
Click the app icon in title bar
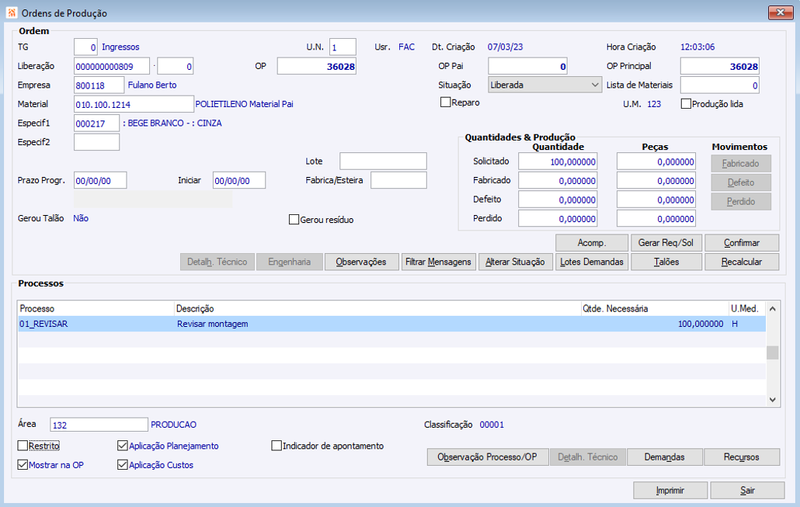(11, 12)
